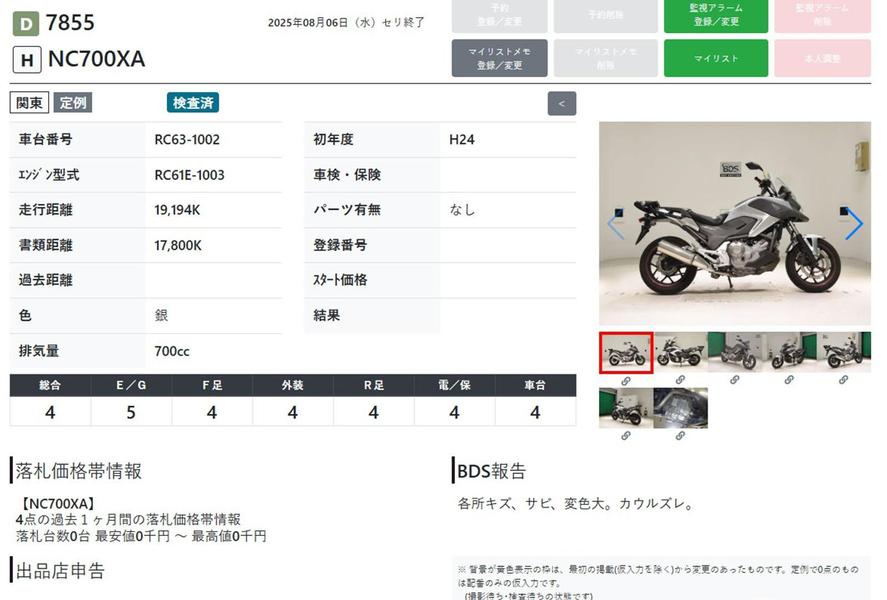Click the link icon under the fourth thumbnail

pyautogui.click(x=788, y=381)
